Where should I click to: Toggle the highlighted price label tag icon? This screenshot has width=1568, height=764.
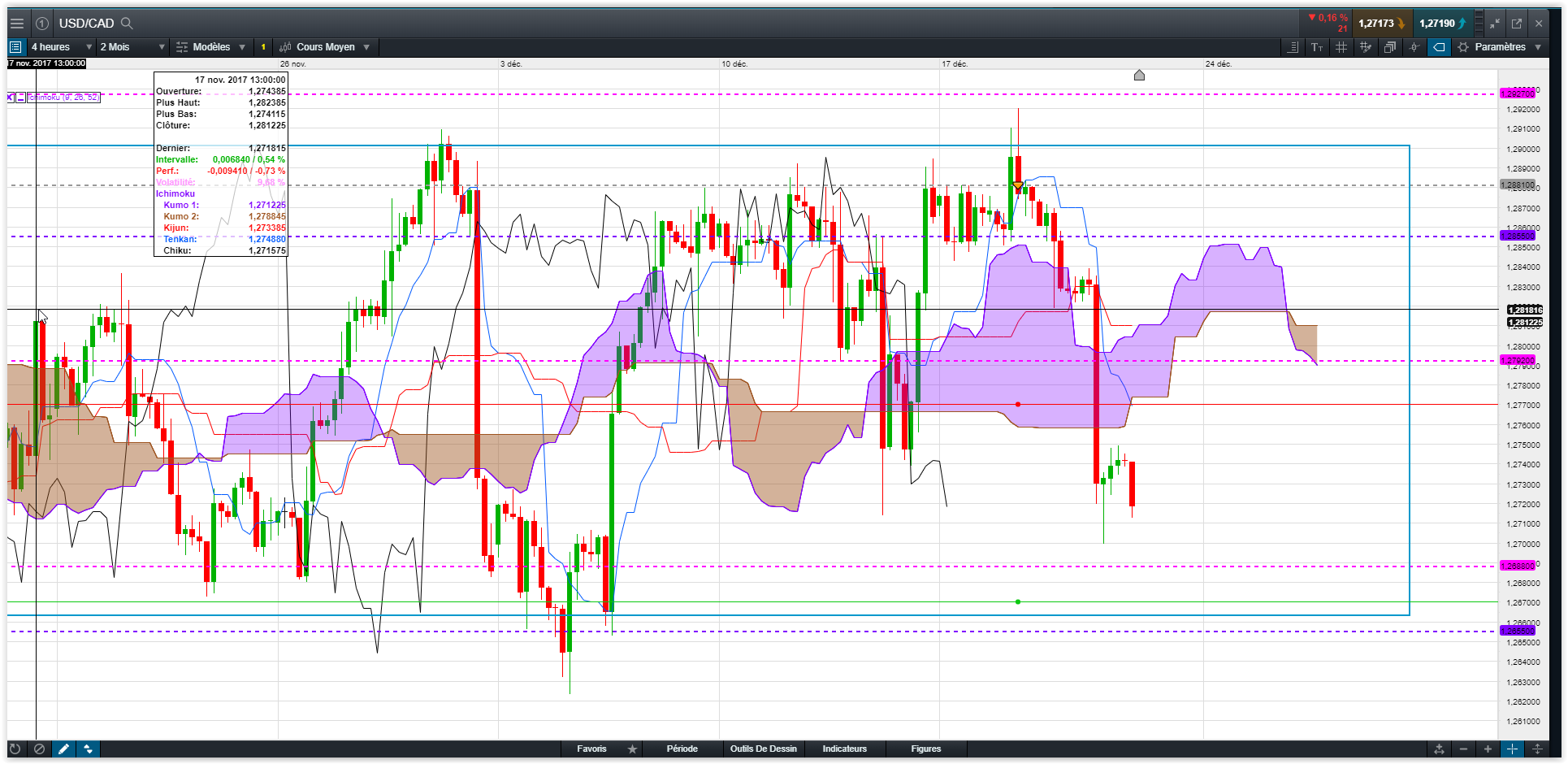[x=1439, y=47]
